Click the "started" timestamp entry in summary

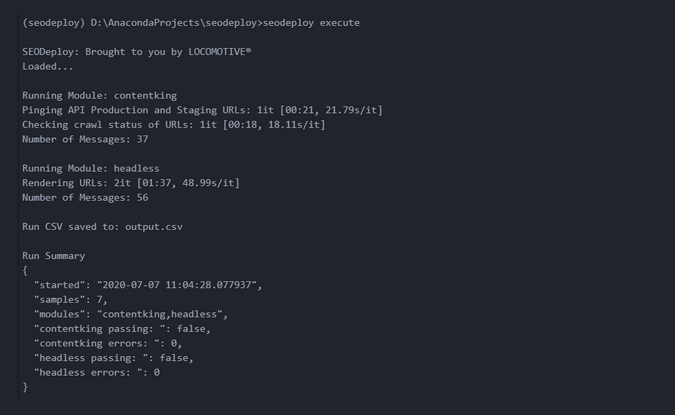click(x=147, y=285)
